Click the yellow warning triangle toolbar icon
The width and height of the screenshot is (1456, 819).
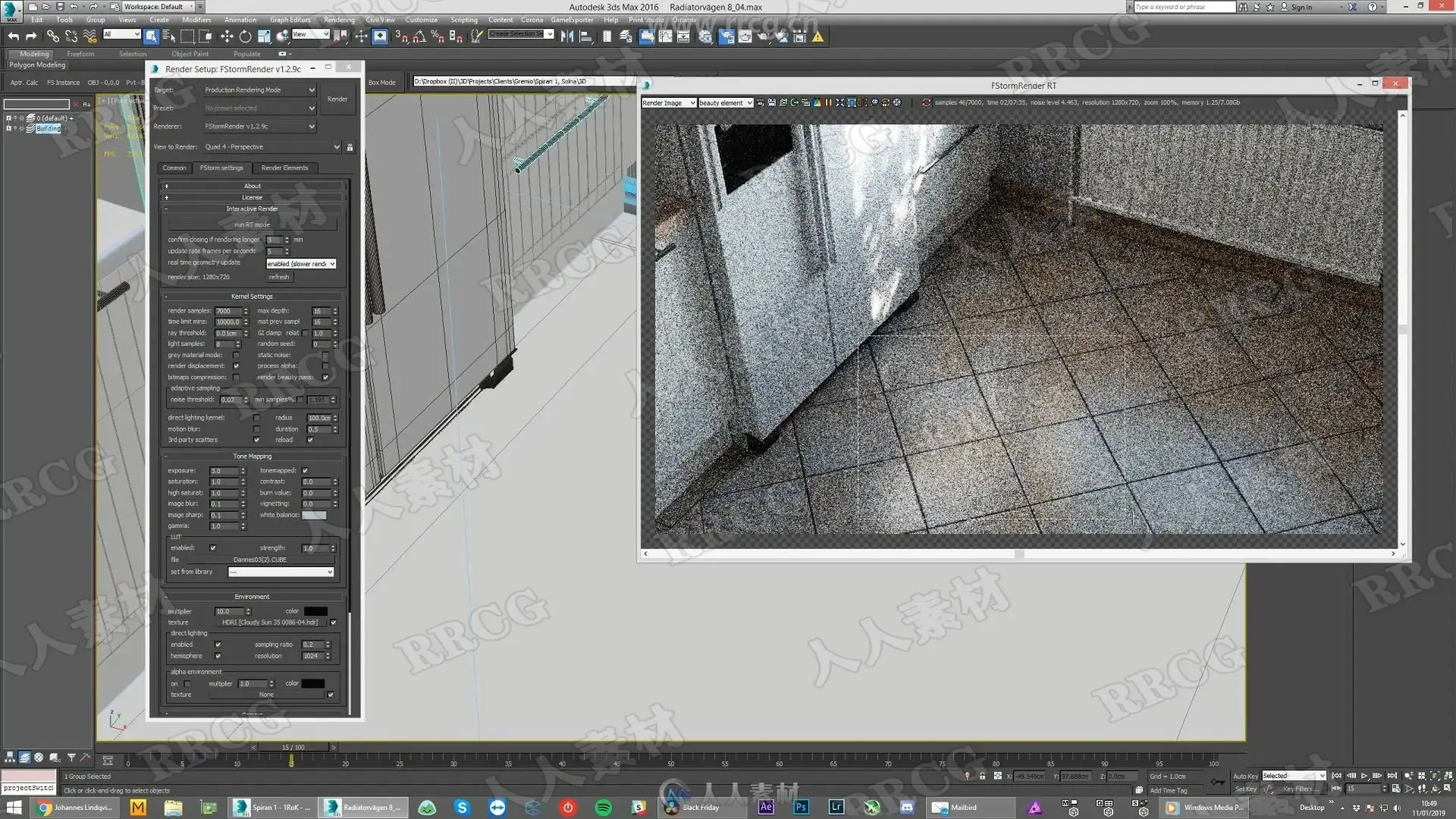coord(817,36)
